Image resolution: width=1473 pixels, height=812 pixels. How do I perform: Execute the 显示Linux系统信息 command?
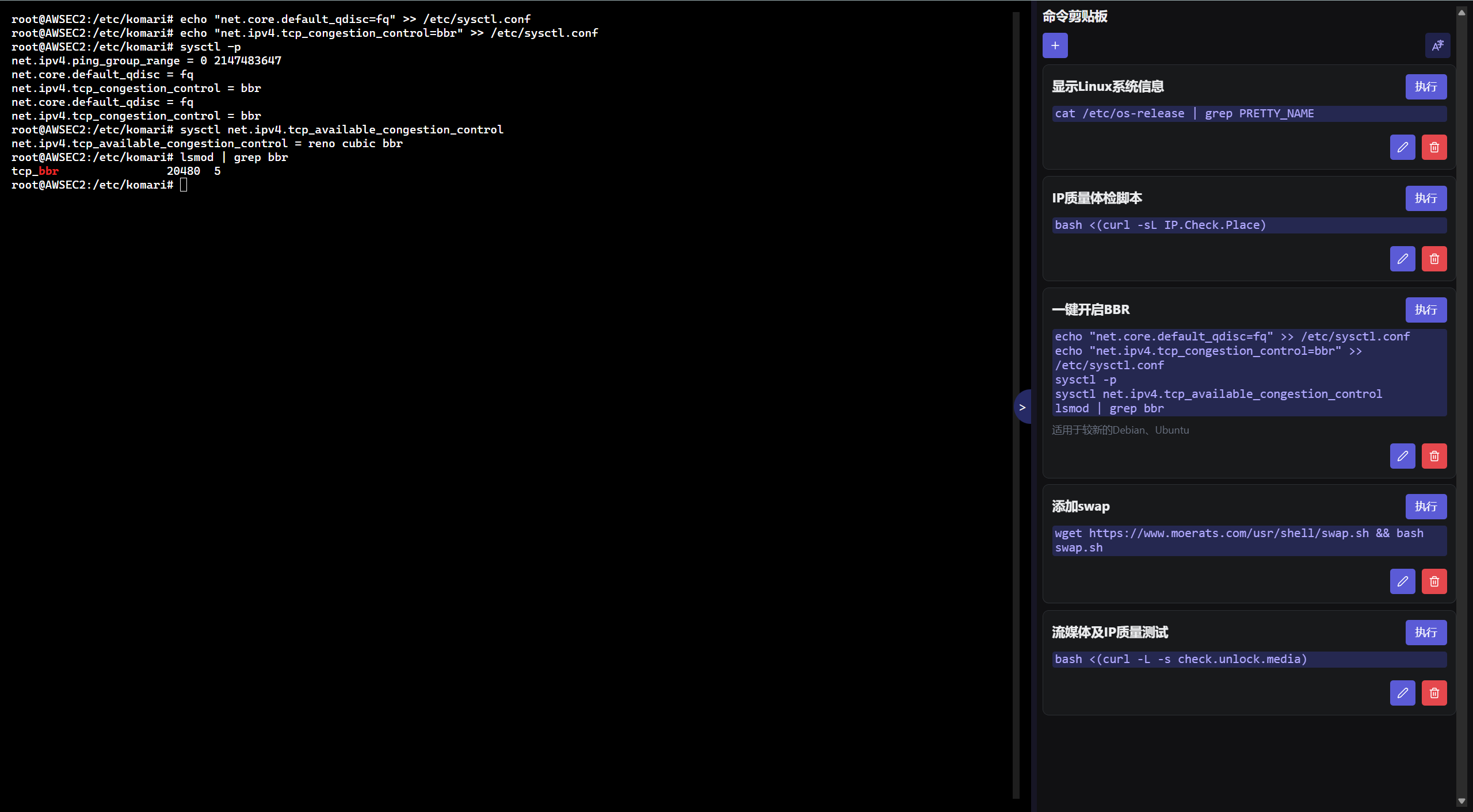pyautogui.click(x=1426, y=87)
